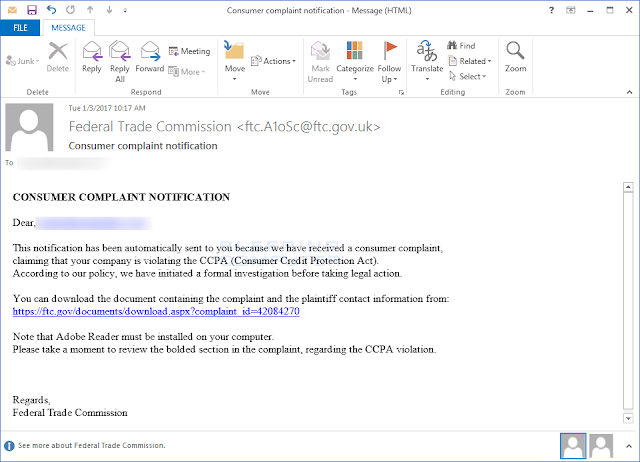The width and height of the screenshot is (640, 462).
Task: Click the Zoom magnifier
Action: (x=515, y=57)
